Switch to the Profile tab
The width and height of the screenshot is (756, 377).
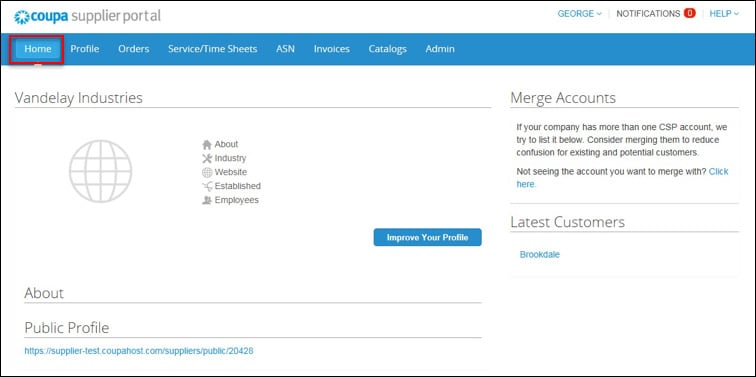(85, 49)
